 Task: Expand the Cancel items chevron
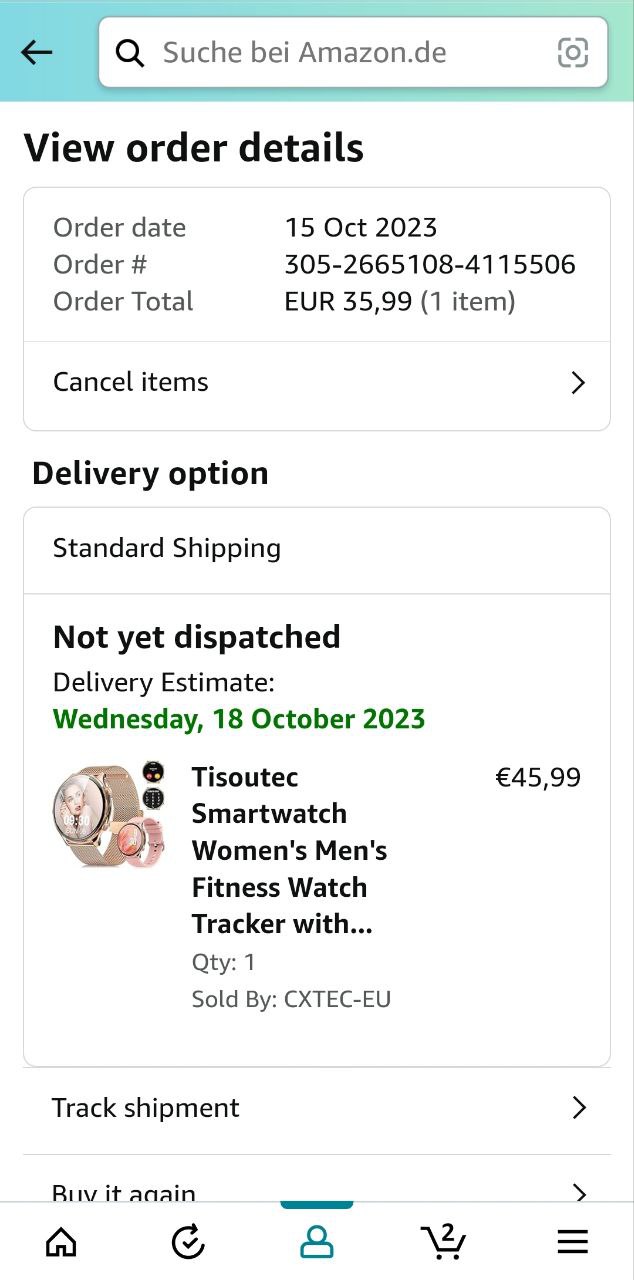577,382
